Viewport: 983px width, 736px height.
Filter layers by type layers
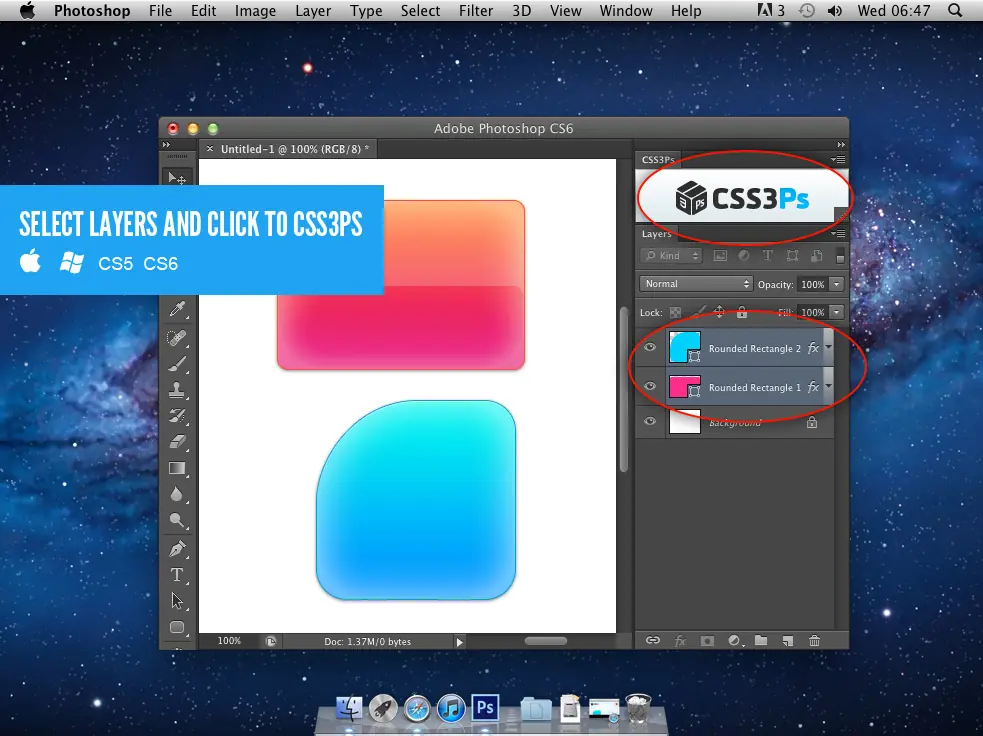[x=767, y=256]
